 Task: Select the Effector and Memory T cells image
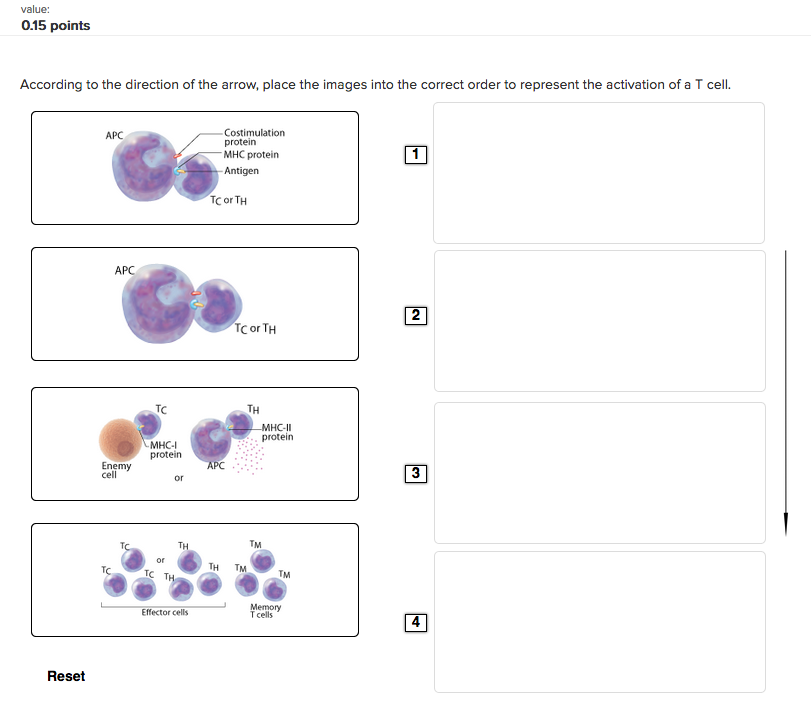click(x=195, y=580)
